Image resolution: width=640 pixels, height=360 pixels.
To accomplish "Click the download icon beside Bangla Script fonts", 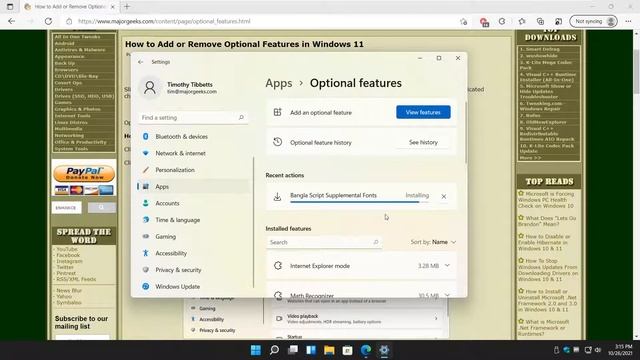I will [278, 197].
